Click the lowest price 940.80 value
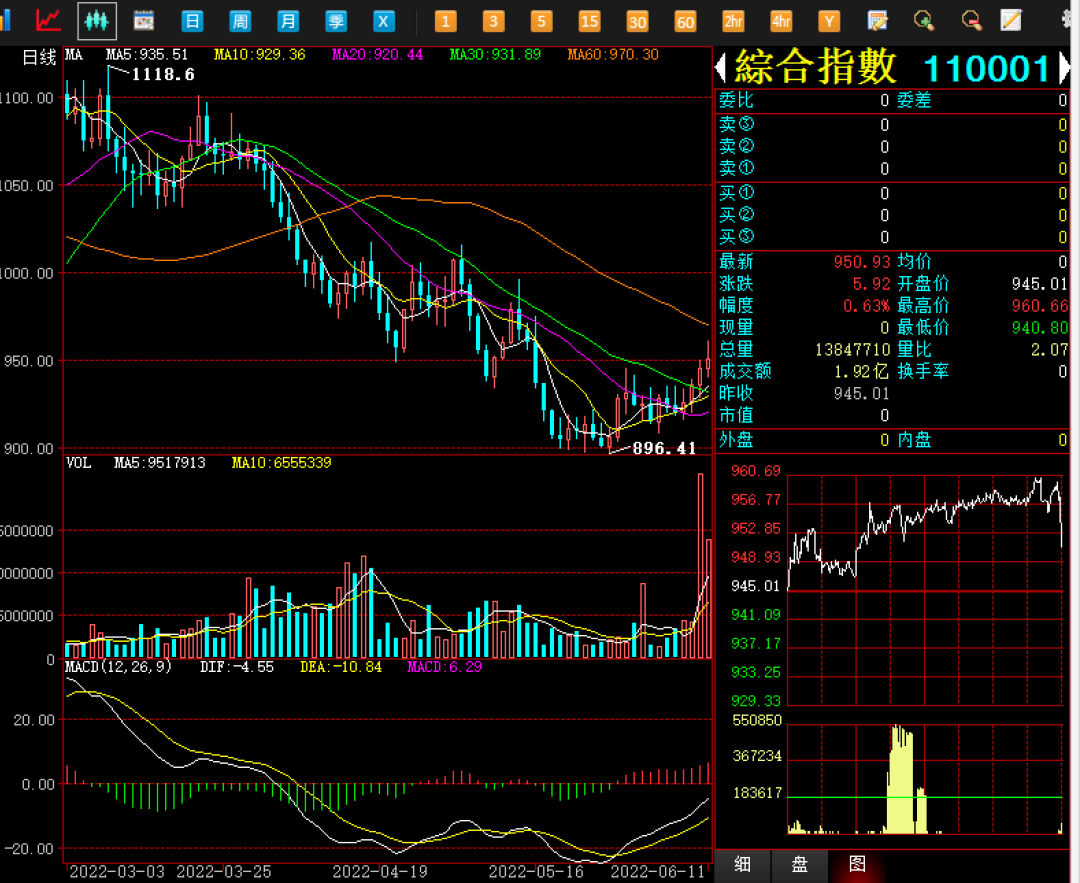The image size is (1080, 883). coord(1039,328)
